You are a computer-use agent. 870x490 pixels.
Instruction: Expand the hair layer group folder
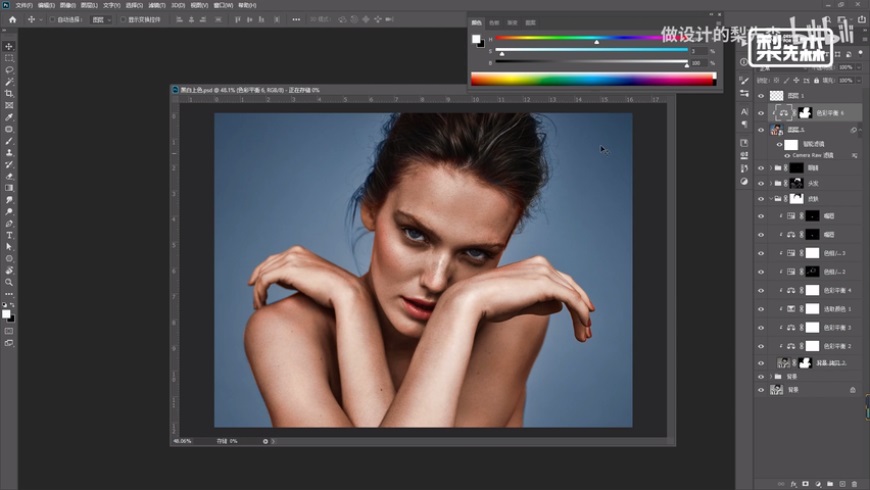tap(770, 183)
